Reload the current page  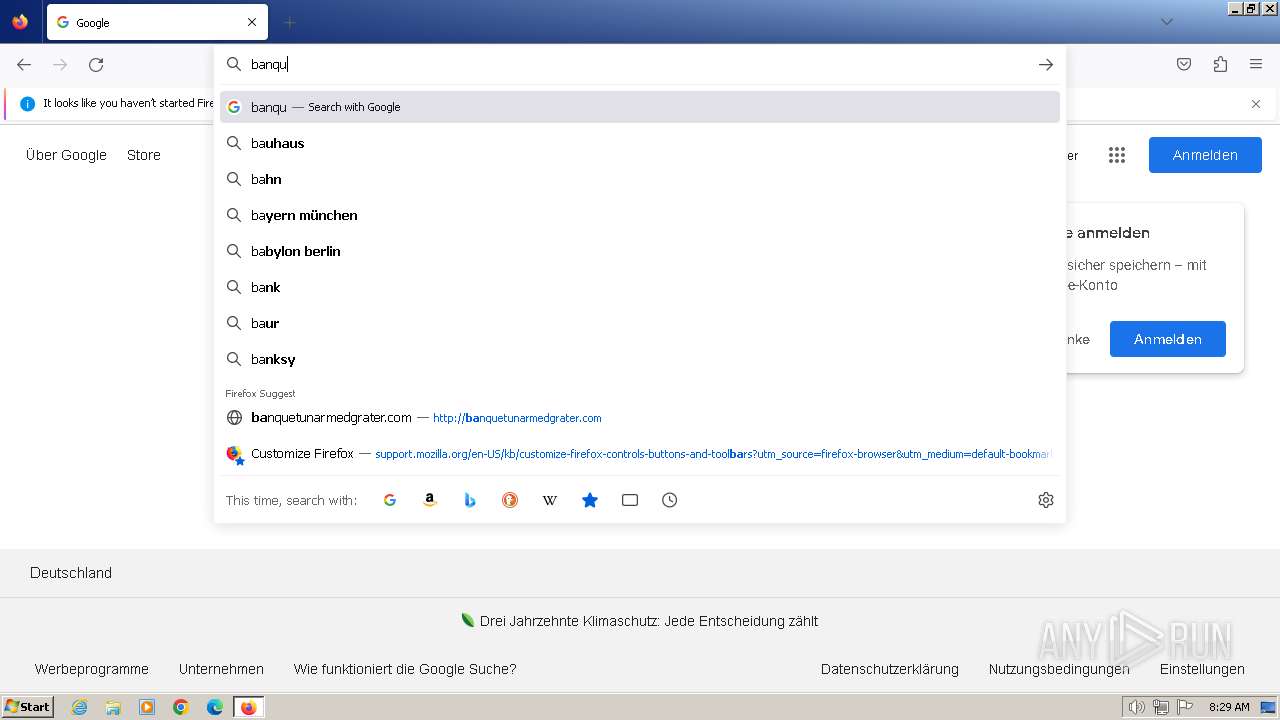(96, 65)
